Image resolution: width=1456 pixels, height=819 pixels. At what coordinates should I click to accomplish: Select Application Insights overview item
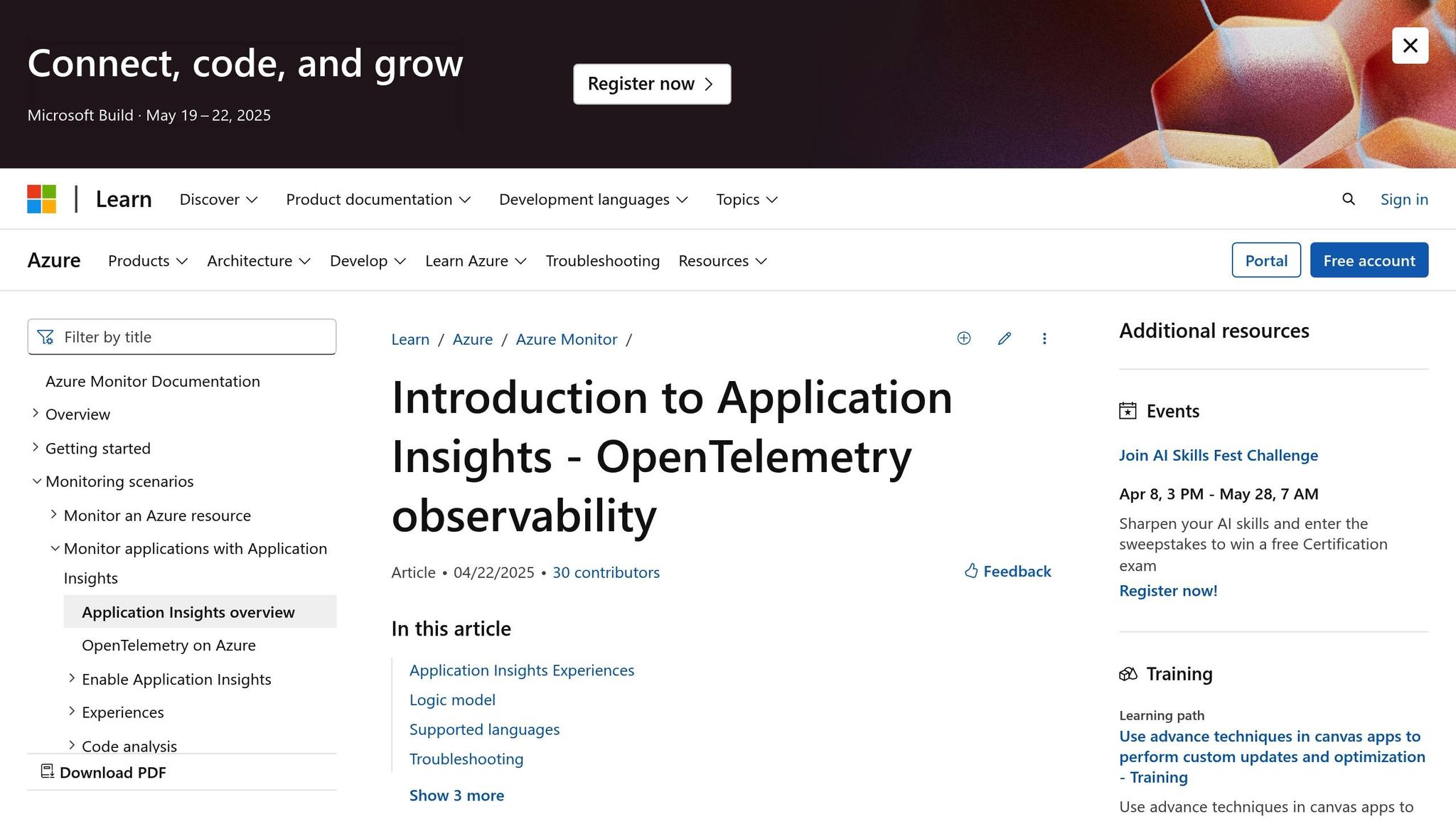pos(200,611)
